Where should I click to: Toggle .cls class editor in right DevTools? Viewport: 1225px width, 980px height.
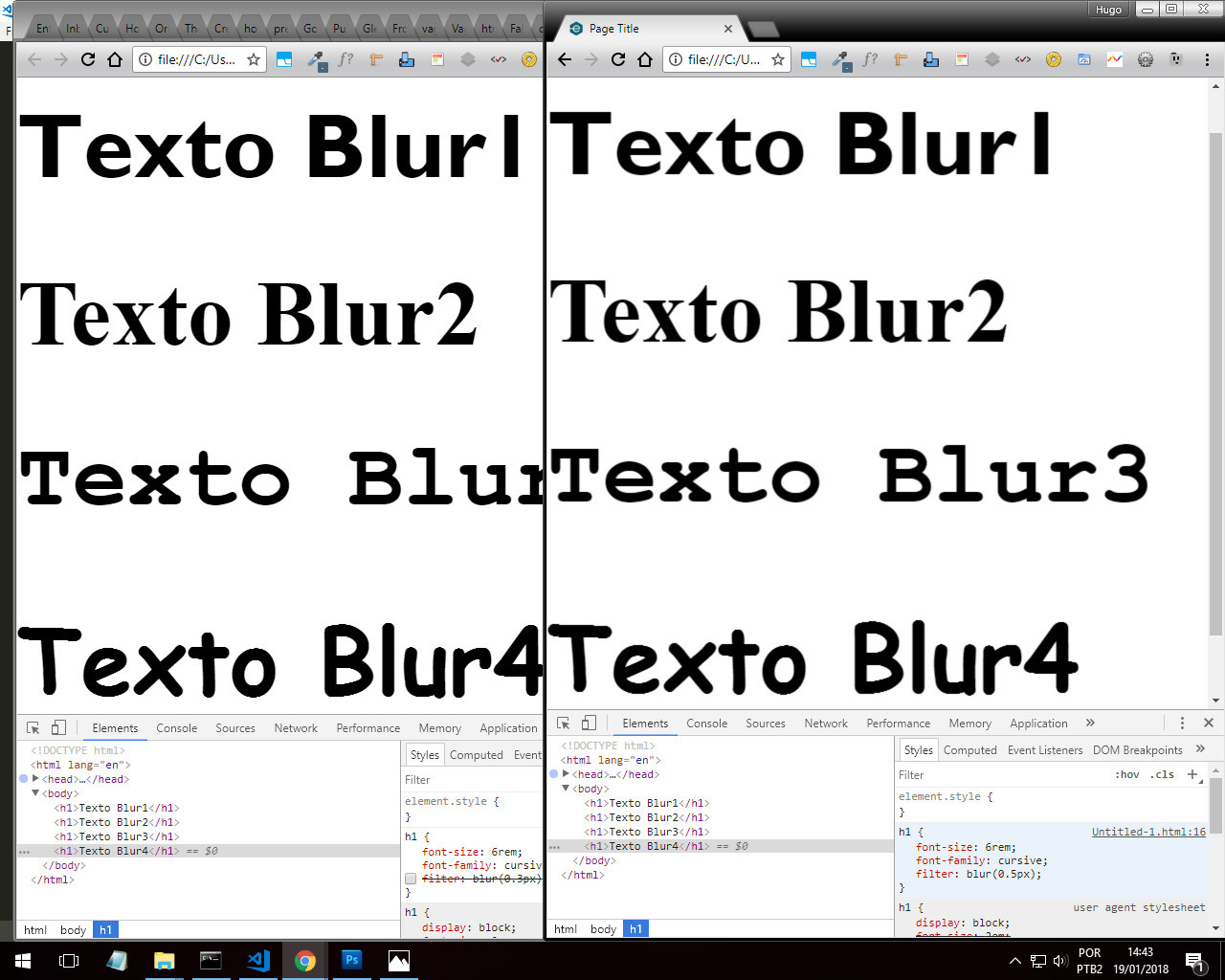tap(1162, 774)
